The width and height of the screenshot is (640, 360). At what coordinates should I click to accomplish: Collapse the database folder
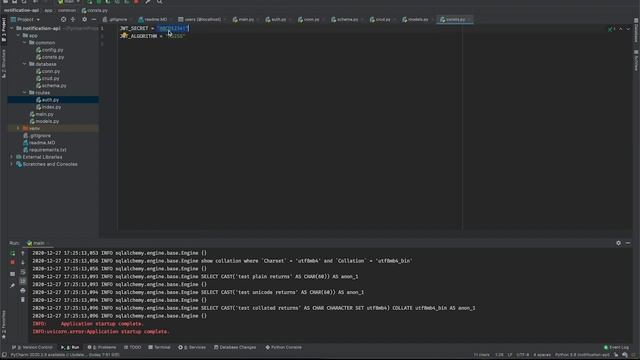pyautogui.click(x=25, y=64)
